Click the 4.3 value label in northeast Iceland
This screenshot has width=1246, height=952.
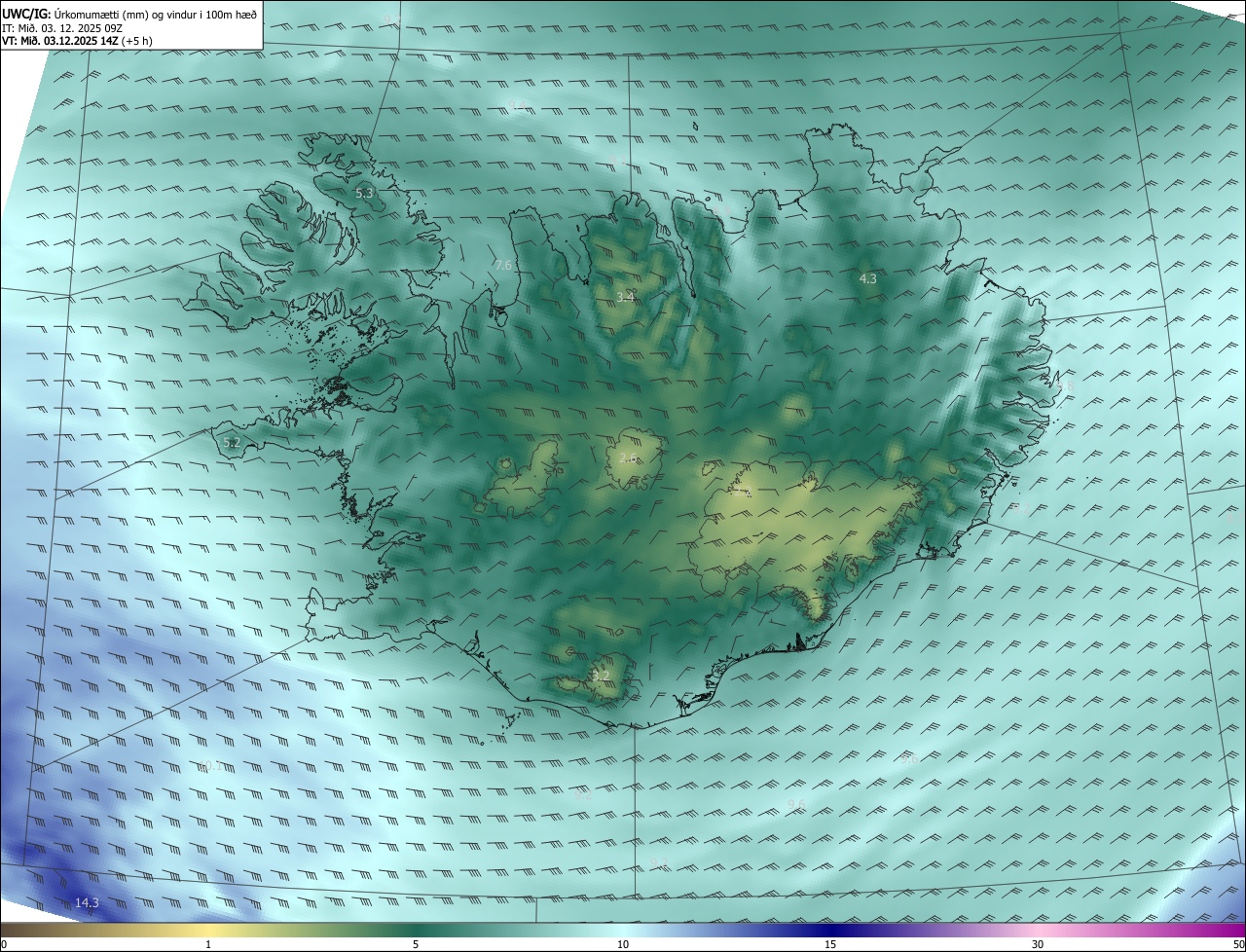point(867,278)
